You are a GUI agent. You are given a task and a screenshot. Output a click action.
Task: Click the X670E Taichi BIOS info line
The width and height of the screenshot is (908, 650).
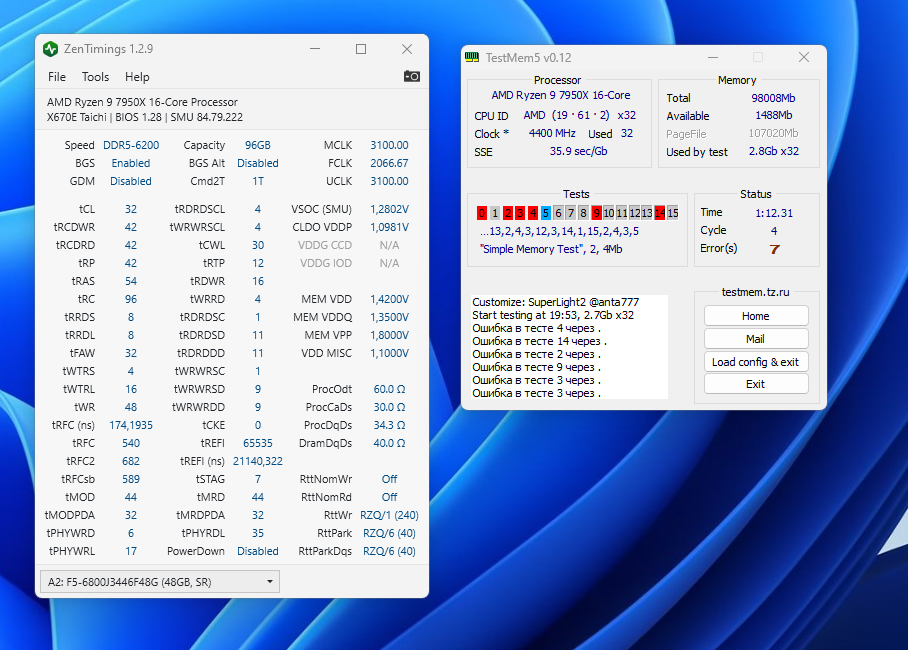pos(145,117)
